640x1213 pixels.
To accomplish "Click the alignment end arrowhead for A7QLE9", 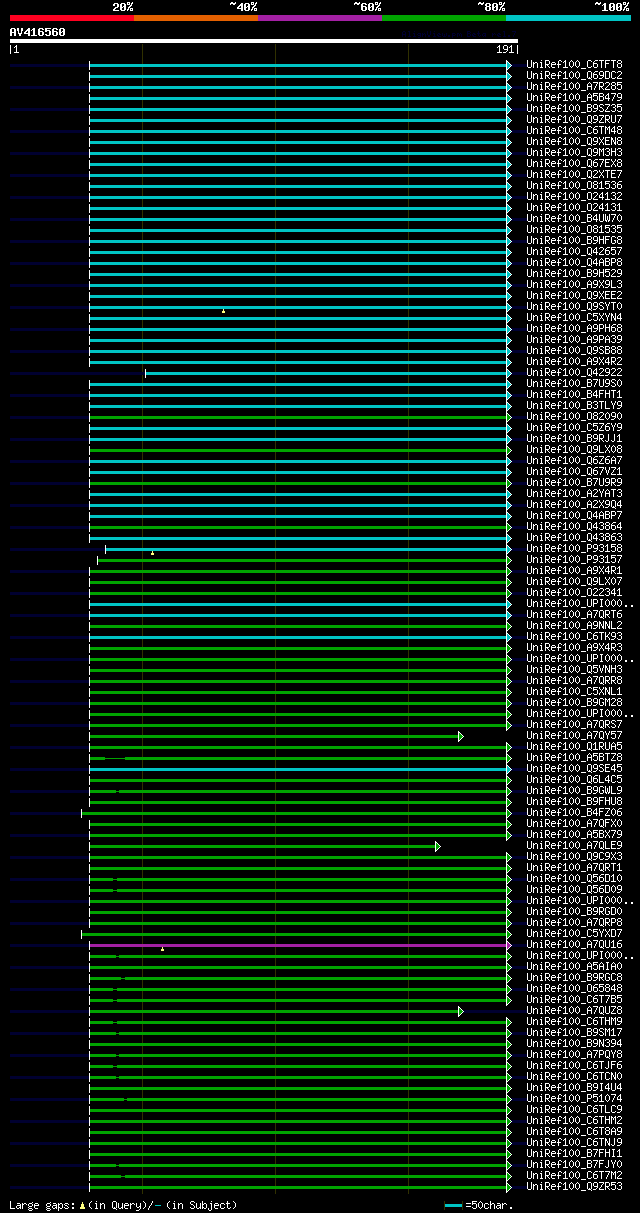I will pyautogui.click(x=437, y=846).
